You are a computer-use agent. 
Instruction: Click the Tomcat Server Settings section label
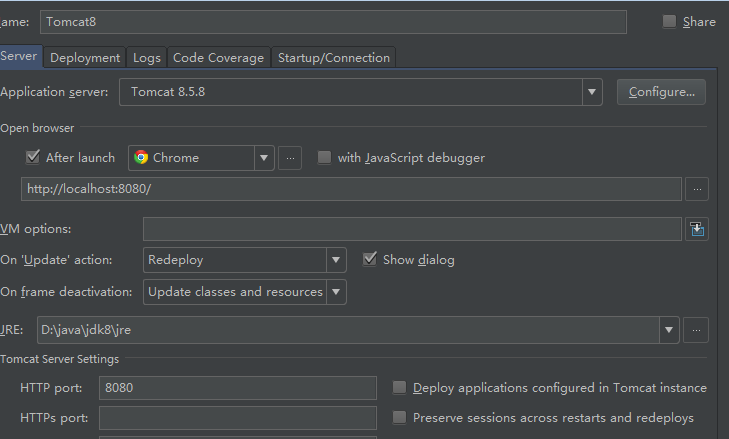tap(60, 359)
